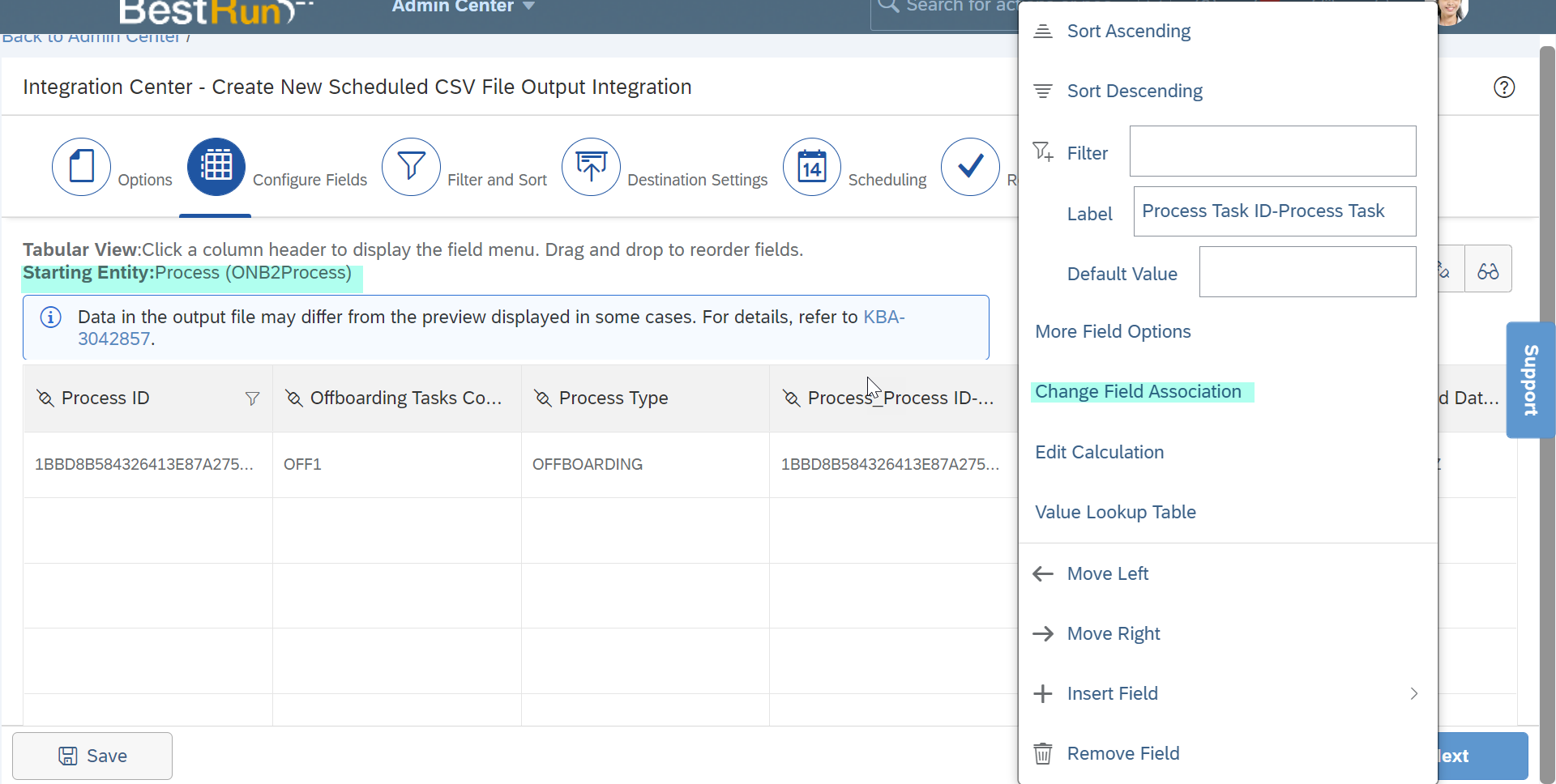
Task: Click the floppy disk Save icon
Action: point(68,756)
